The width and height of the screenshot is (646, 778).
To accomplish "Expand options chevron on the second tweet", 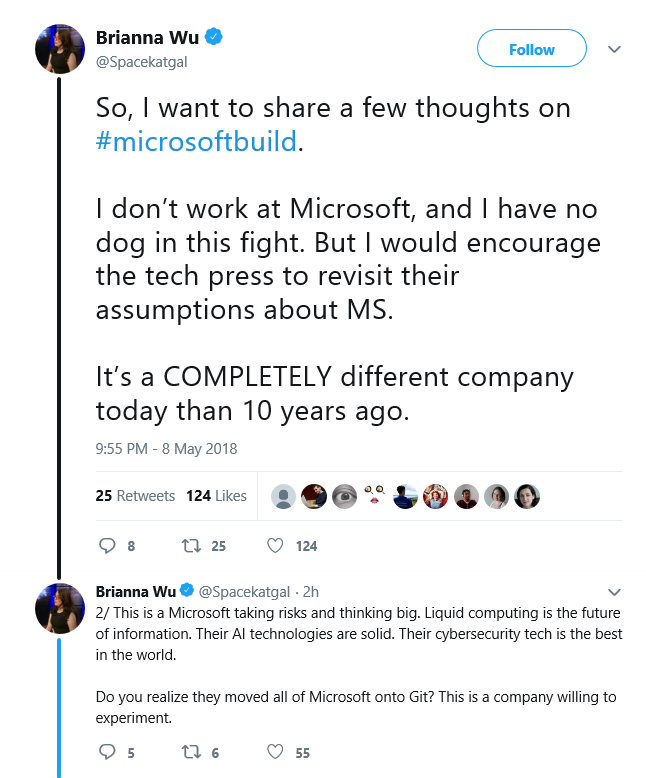I will tap(614, 592).
